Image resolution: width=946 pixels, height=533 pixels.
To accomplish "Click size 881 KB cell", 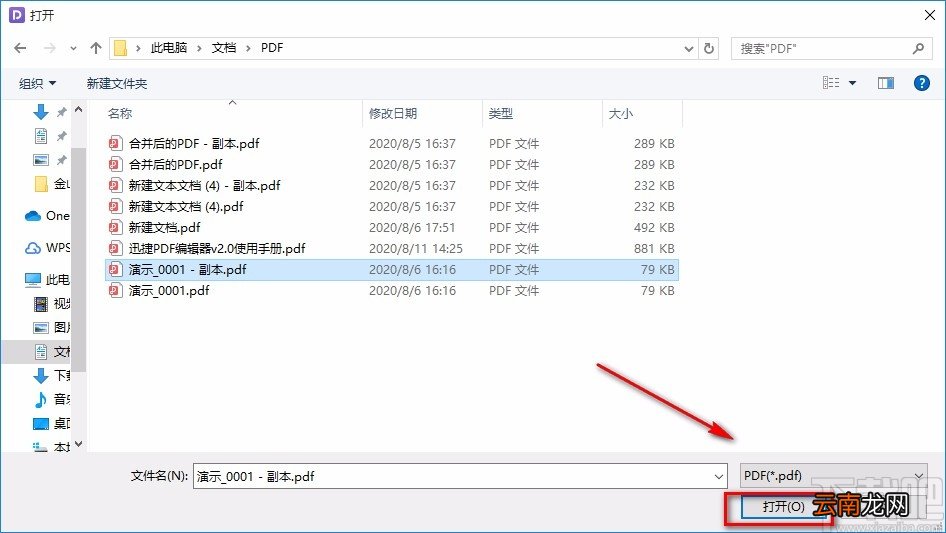I will 654,248.
